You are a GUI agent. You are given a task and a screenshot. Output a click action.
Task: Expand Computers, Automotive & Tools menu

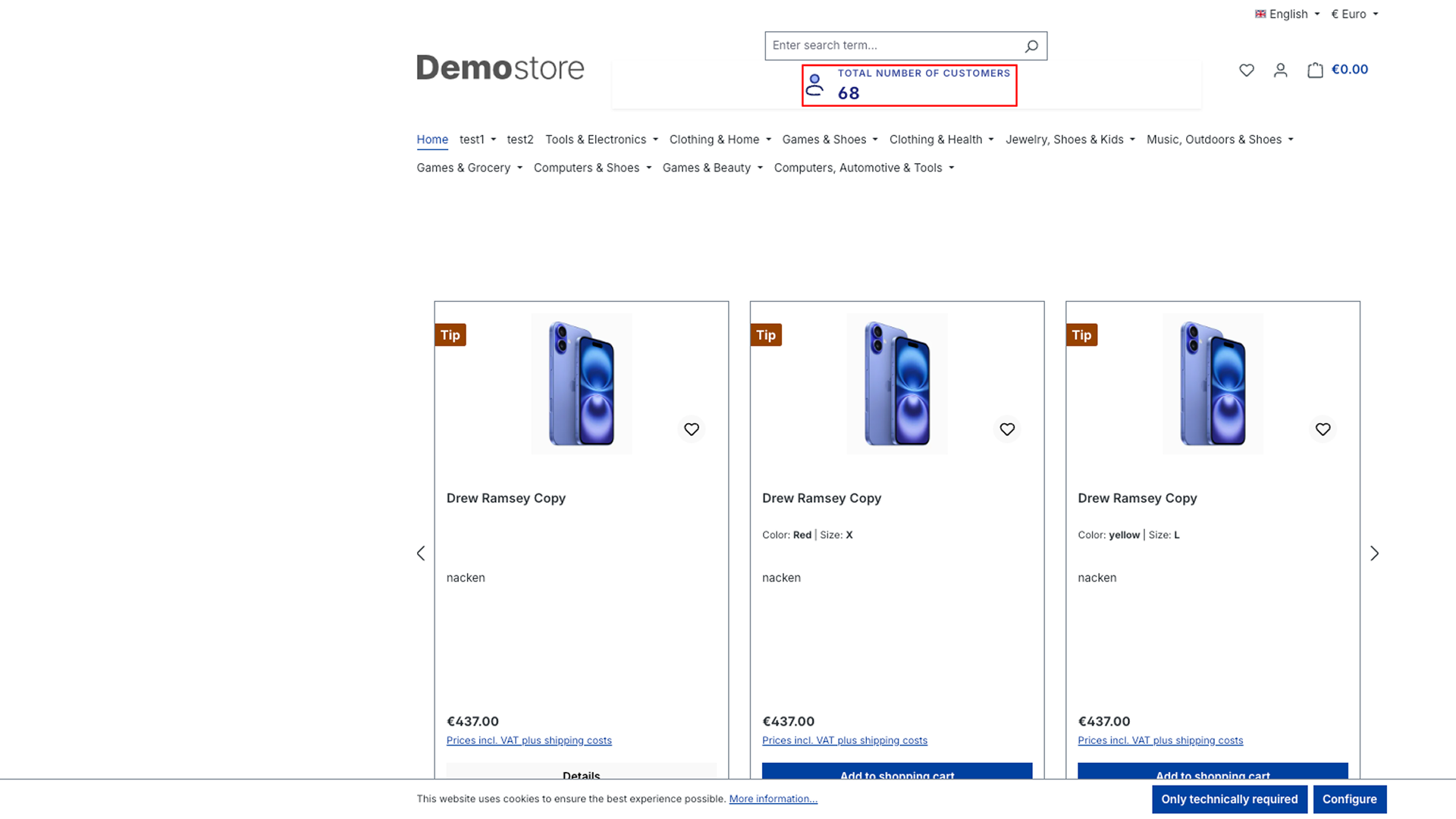click(864, 168)
